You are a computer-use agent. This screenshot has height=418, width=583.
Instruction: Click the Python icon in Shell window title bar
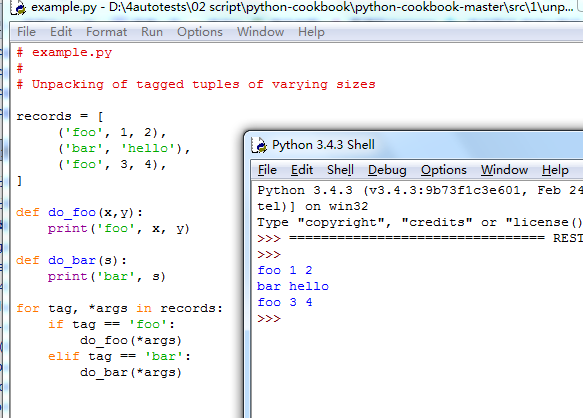click(259, 145)
